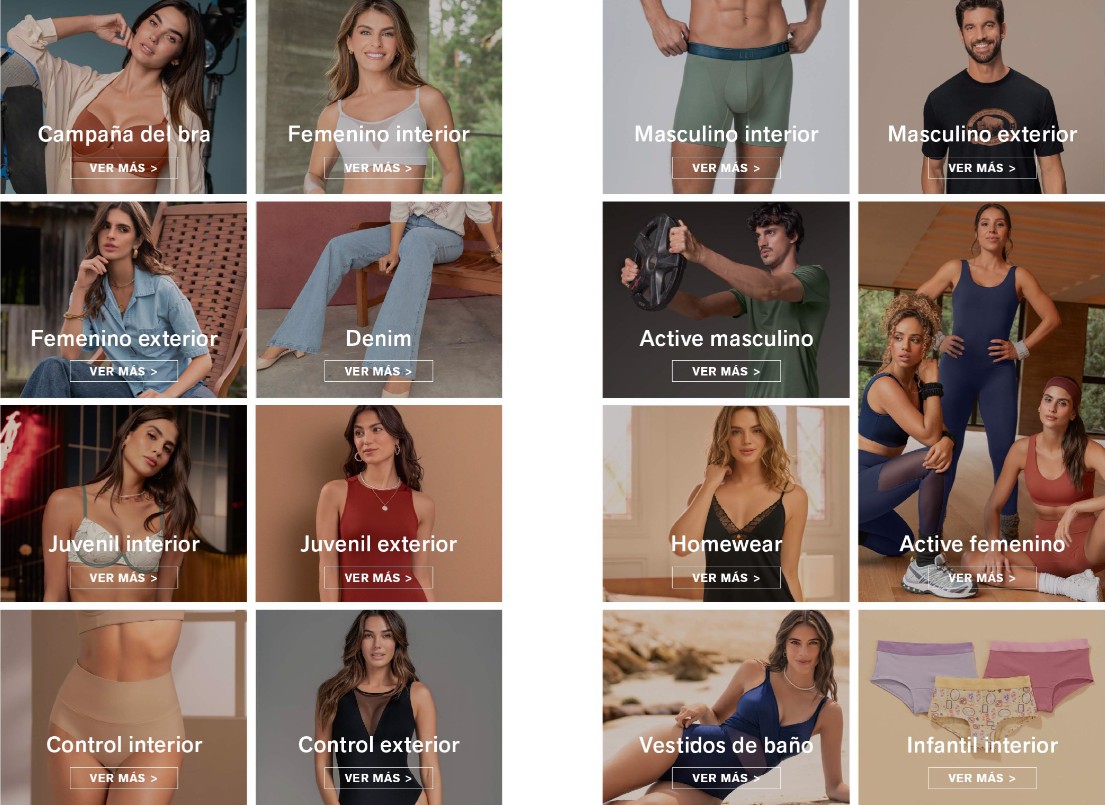Click VER MÁS on Infantil interior tile
Viewport: 1105px width, 805px height.
pyautogui.click(x=982, y=778)
